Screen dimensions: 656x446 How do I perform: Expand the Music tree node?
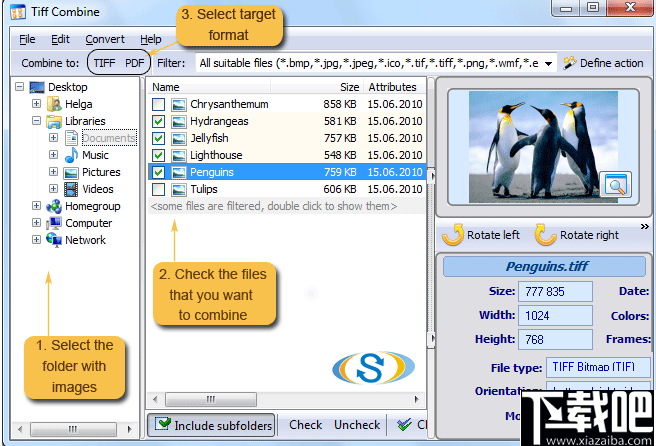(x=53, y=154)
